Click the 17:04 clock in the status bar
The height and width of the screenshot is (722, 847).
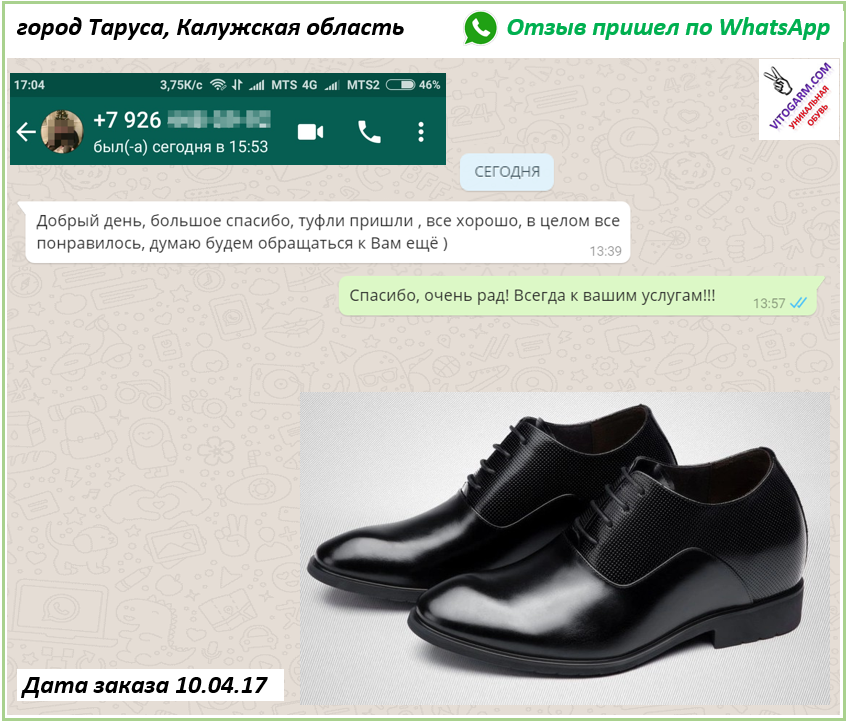pyautogui.click(x=29, y=85)
